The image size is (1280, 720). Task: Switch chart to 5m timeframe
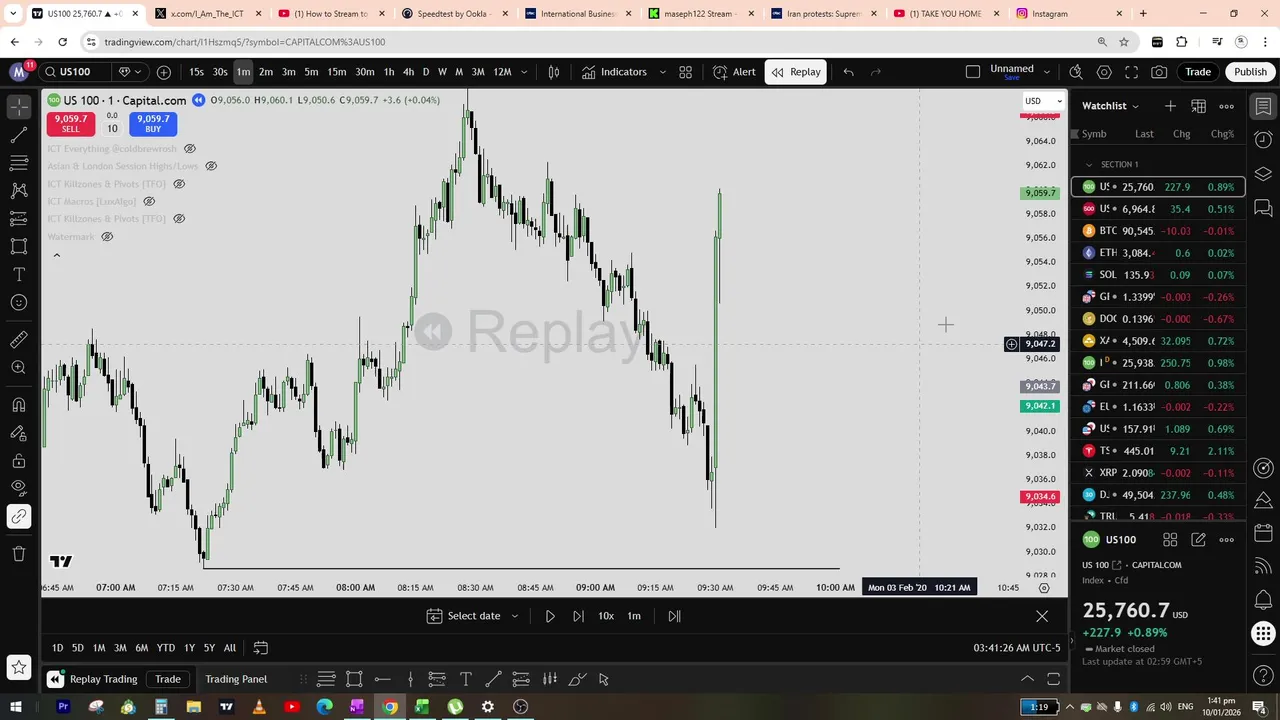(x=311, y=72)
